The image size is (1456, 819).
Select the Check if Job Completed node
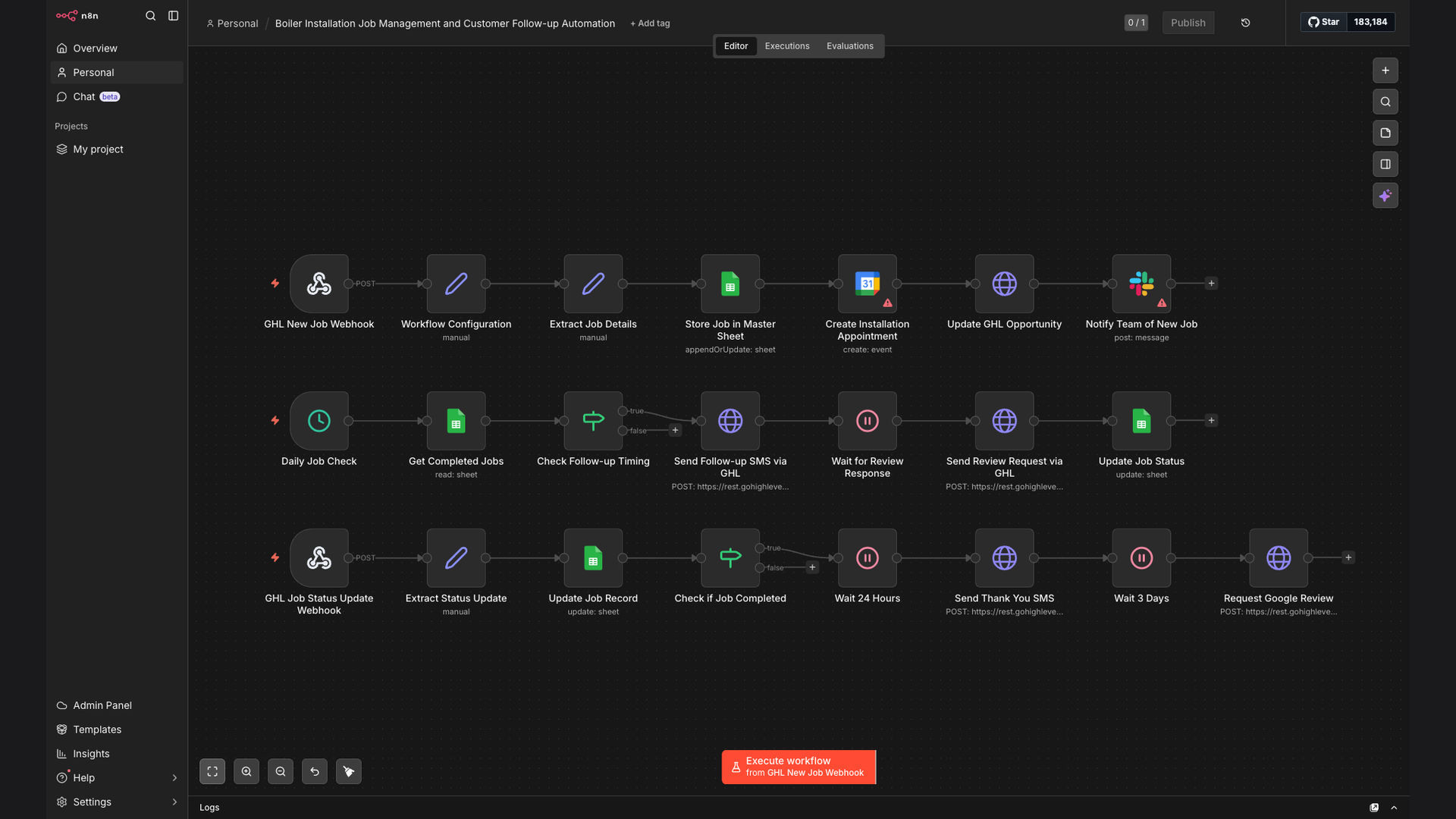[x=730, y=558]
